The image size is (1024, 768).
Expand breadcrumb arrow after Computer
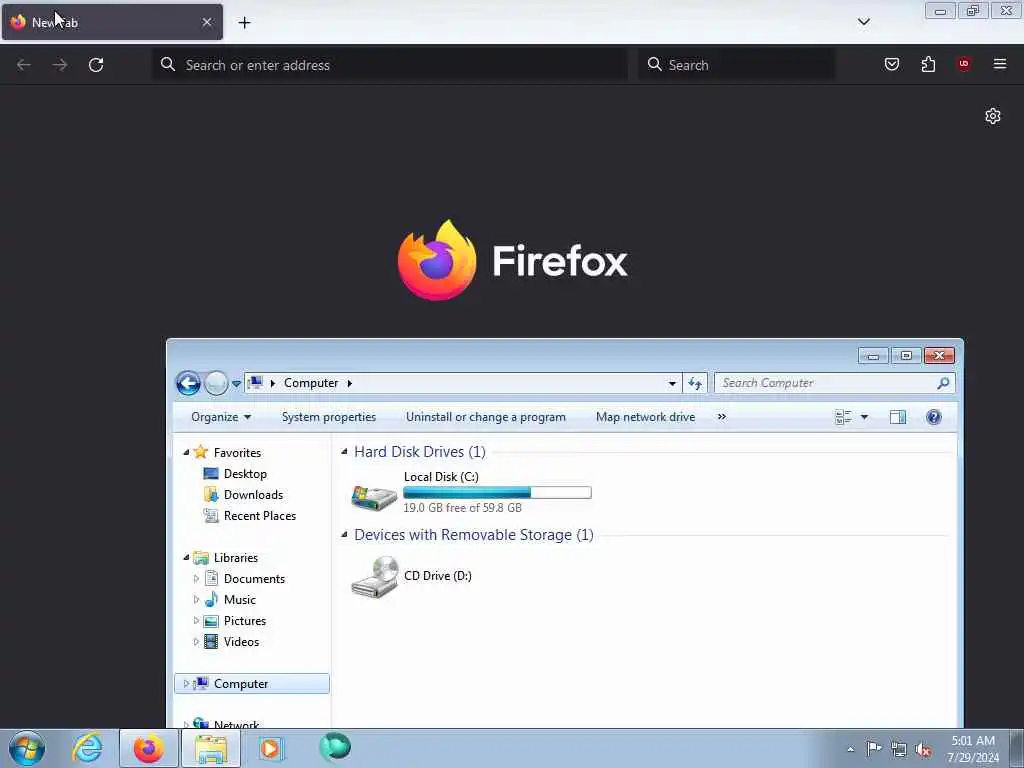point(349,383)
